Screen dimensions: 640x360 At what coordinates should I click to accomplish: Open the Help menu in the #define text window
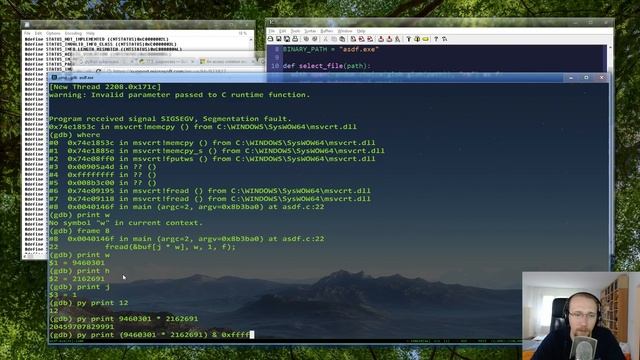point(90,33)
